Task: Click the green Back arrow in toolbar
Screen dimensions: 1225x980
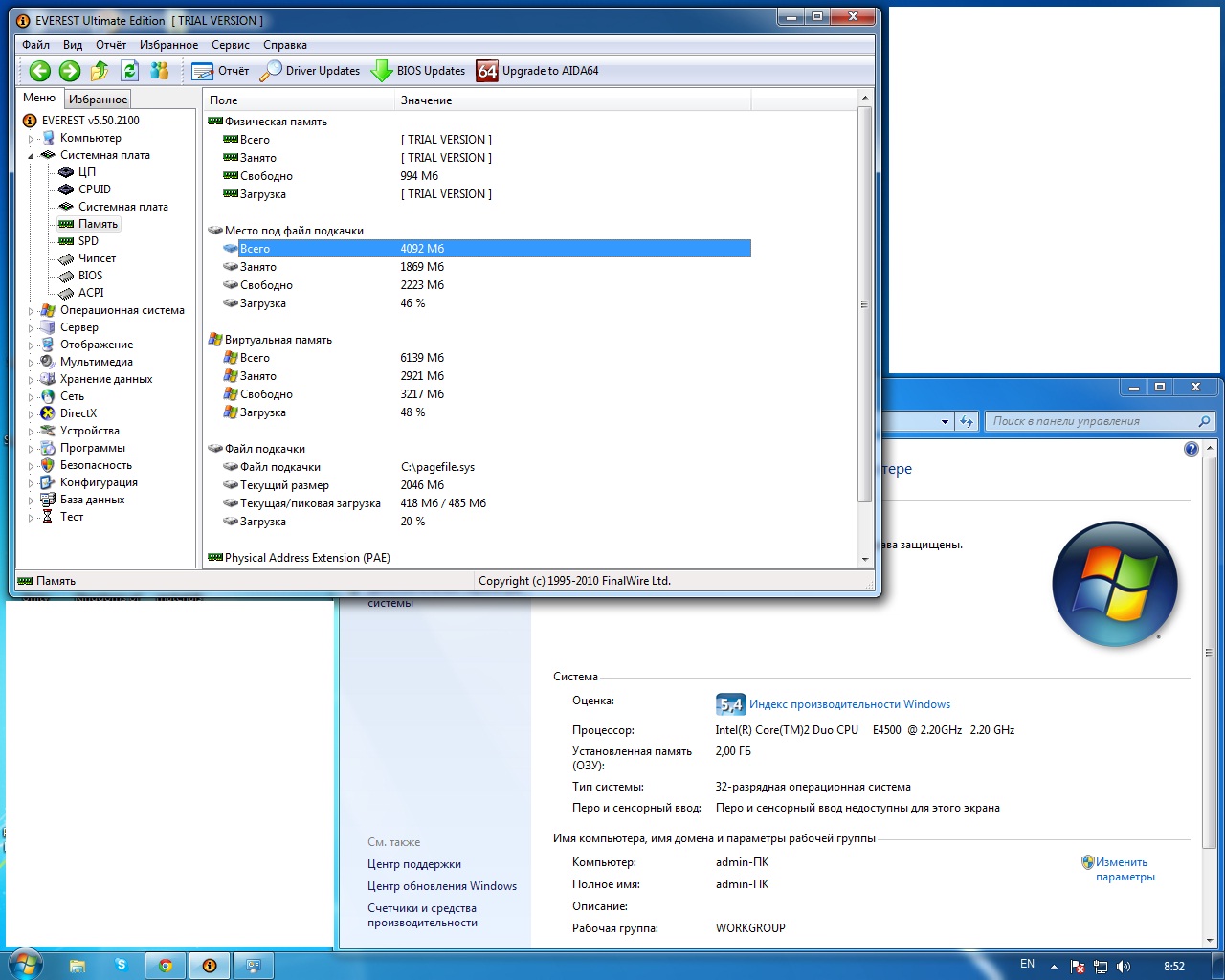Action: tap(39, 70)
